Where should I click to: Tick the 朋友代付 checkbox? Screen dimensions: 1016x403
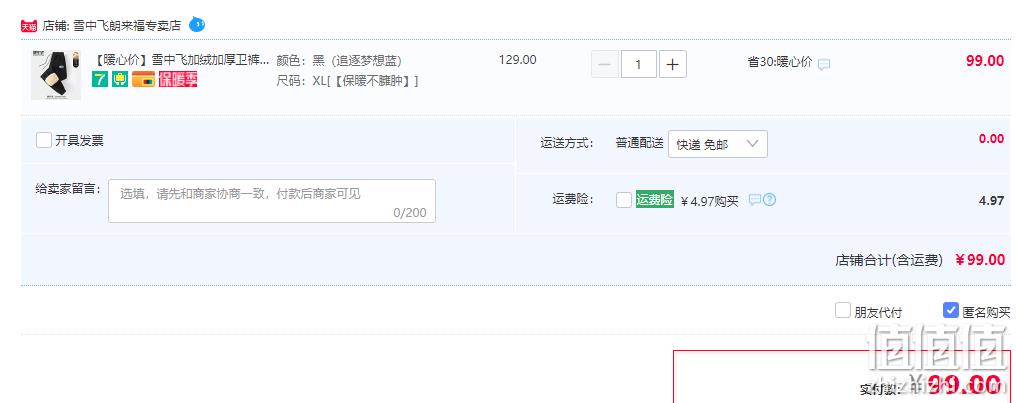pyautogui.click(x=842, y=310)
